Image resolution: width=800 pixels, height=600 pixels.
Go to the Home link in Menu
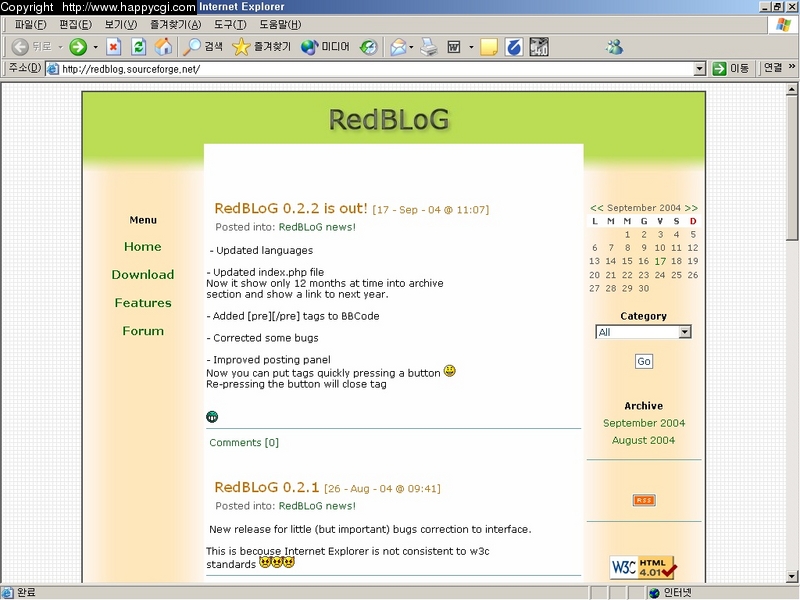143,246
